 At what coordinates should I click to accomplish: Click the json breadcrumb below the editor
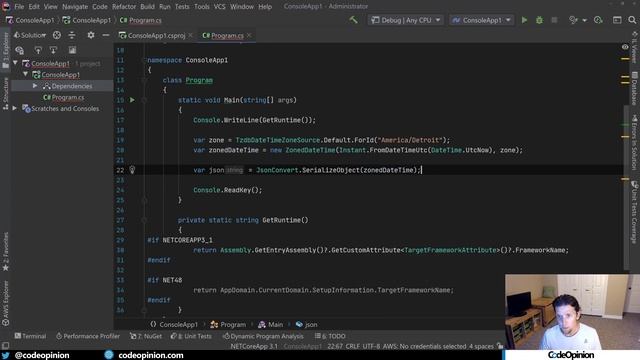tap(306, 325)
